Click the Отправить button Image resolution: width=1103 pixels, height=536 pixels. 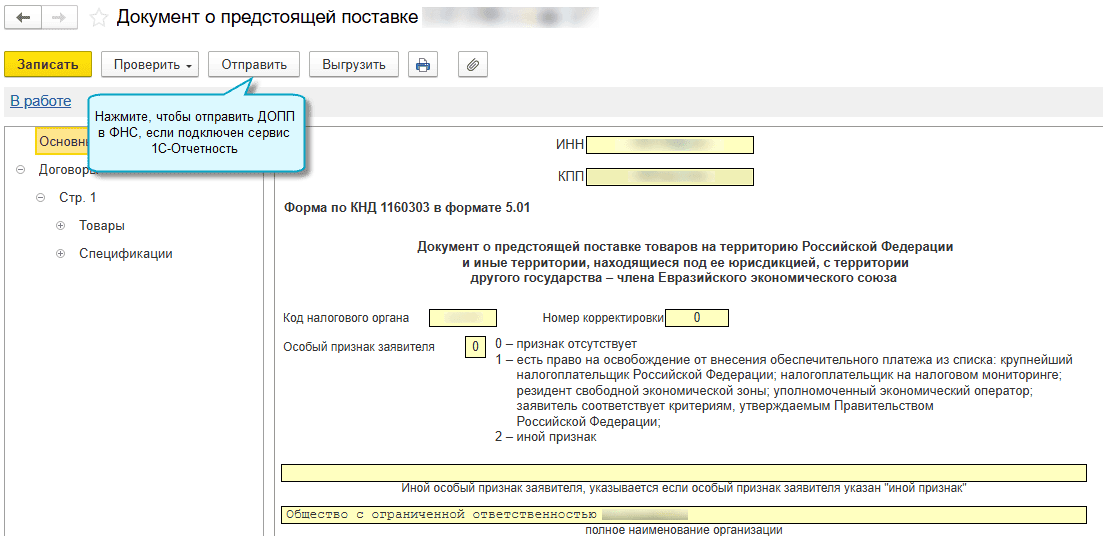point(254,65)
